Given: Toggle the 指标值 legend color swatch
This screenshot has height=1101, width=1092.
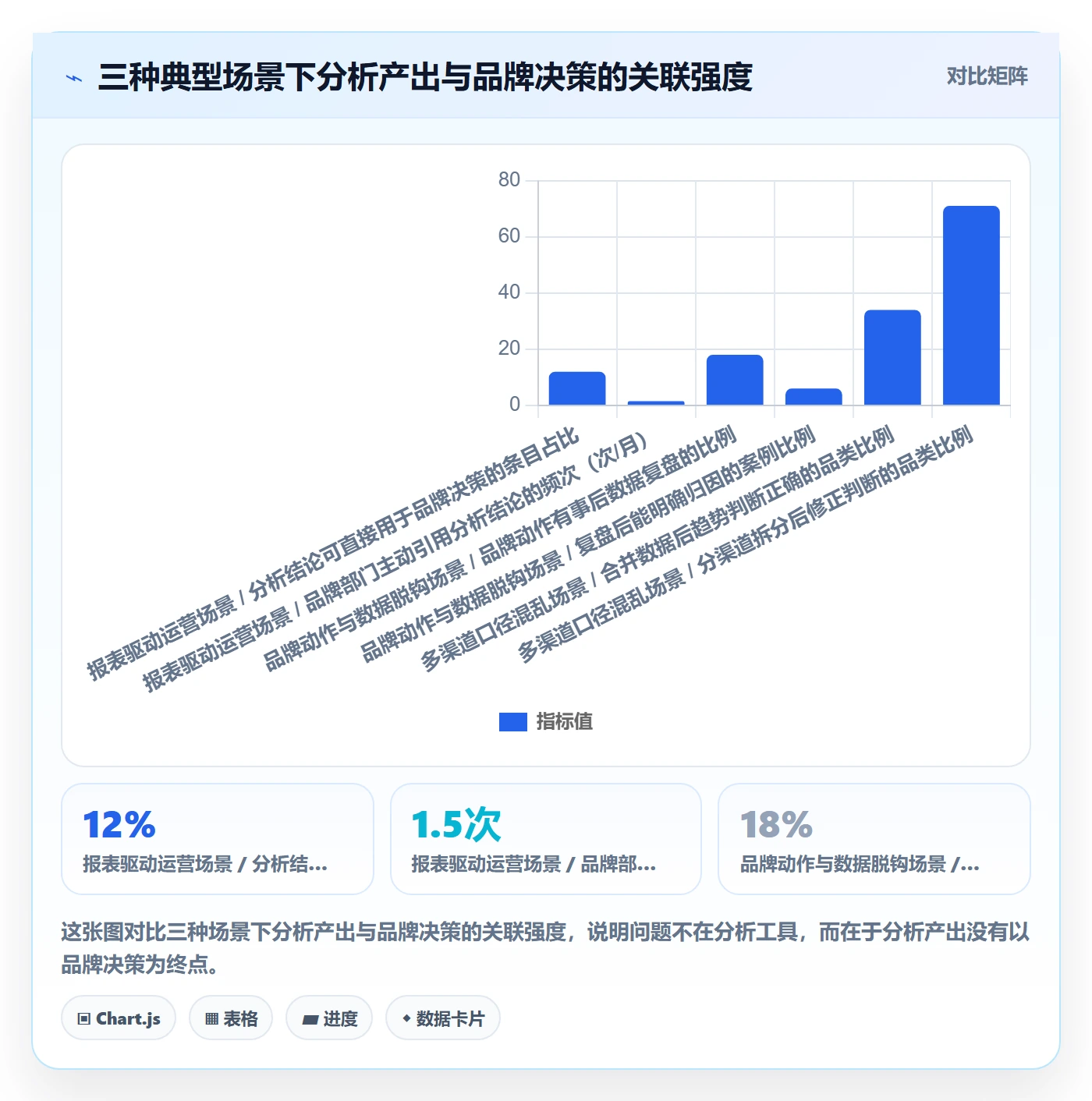Looking at the screenshot, I should pos(512,722).
